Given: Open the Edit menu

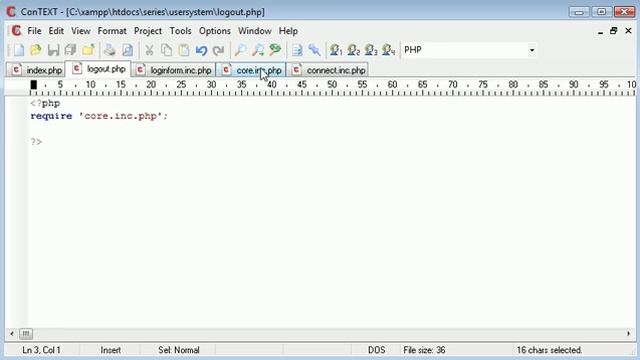Looking at the screenshot, I should pyautogui.click(x=56, y=31).
